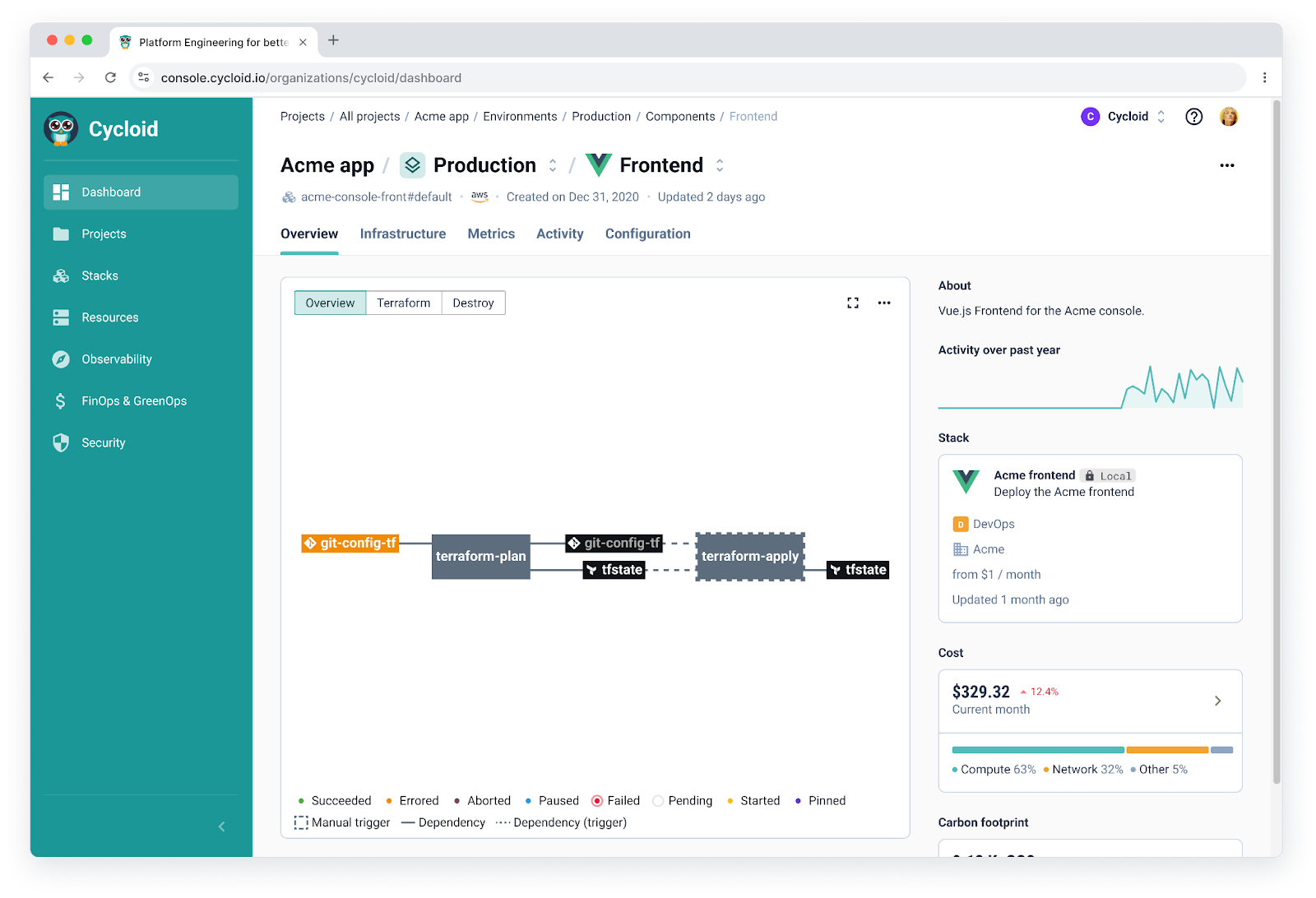Screen dimensions: 1316x898
Task: Open the help question mark icon
Action: pyautogui.click(x=1193, y=117)
